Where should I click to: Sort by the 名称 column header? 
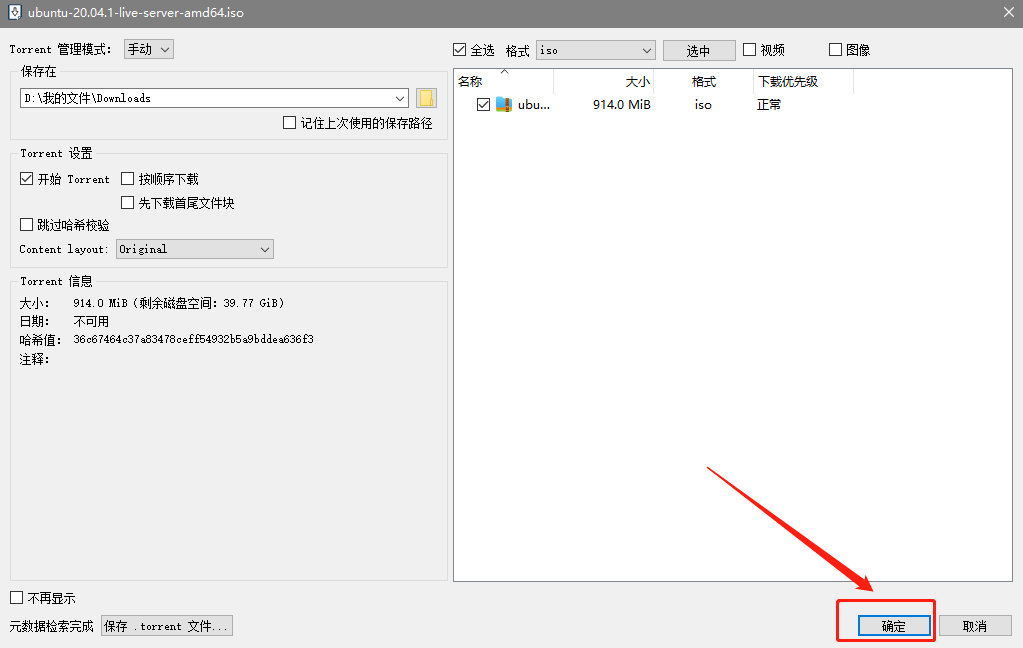[504, 82]
